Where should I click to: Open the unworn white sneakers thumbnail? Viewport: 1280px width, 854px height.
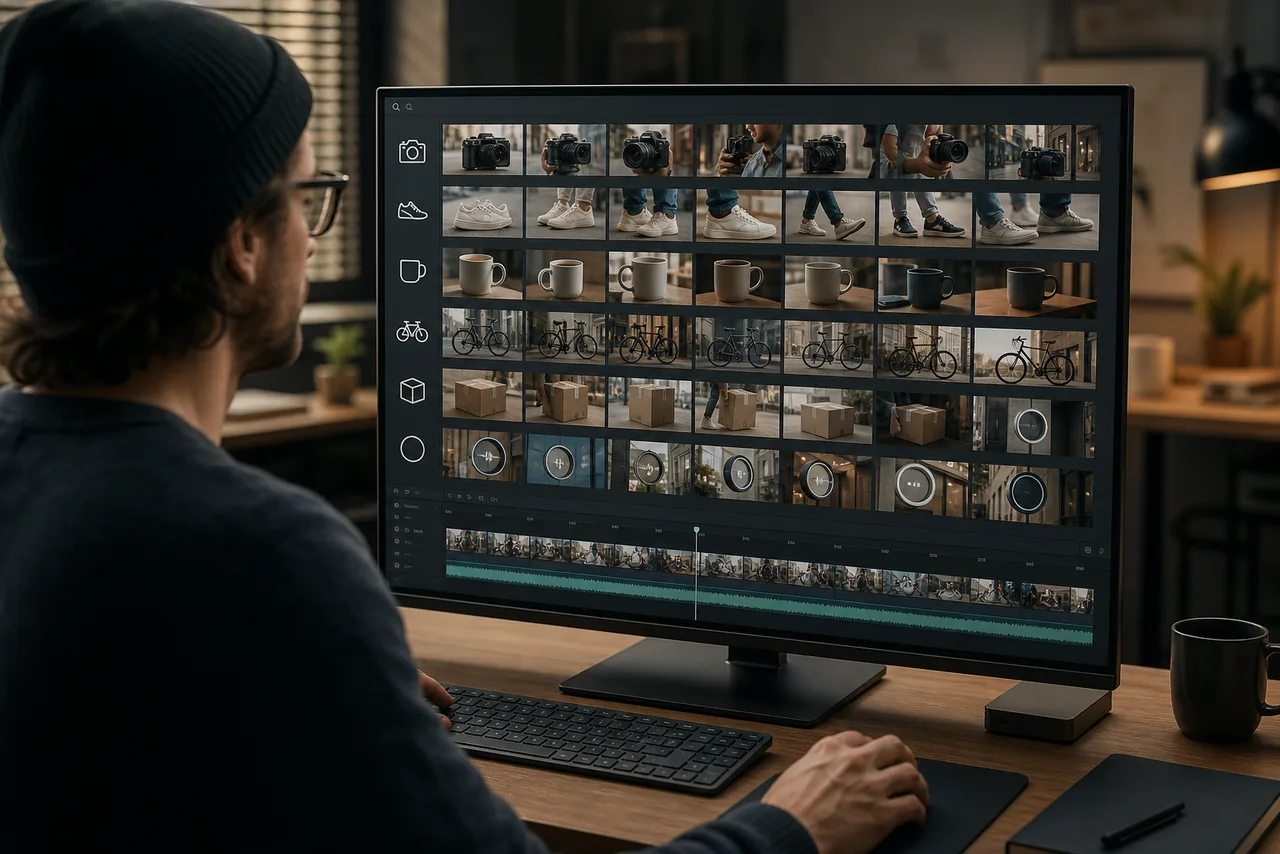pos(483,212)
